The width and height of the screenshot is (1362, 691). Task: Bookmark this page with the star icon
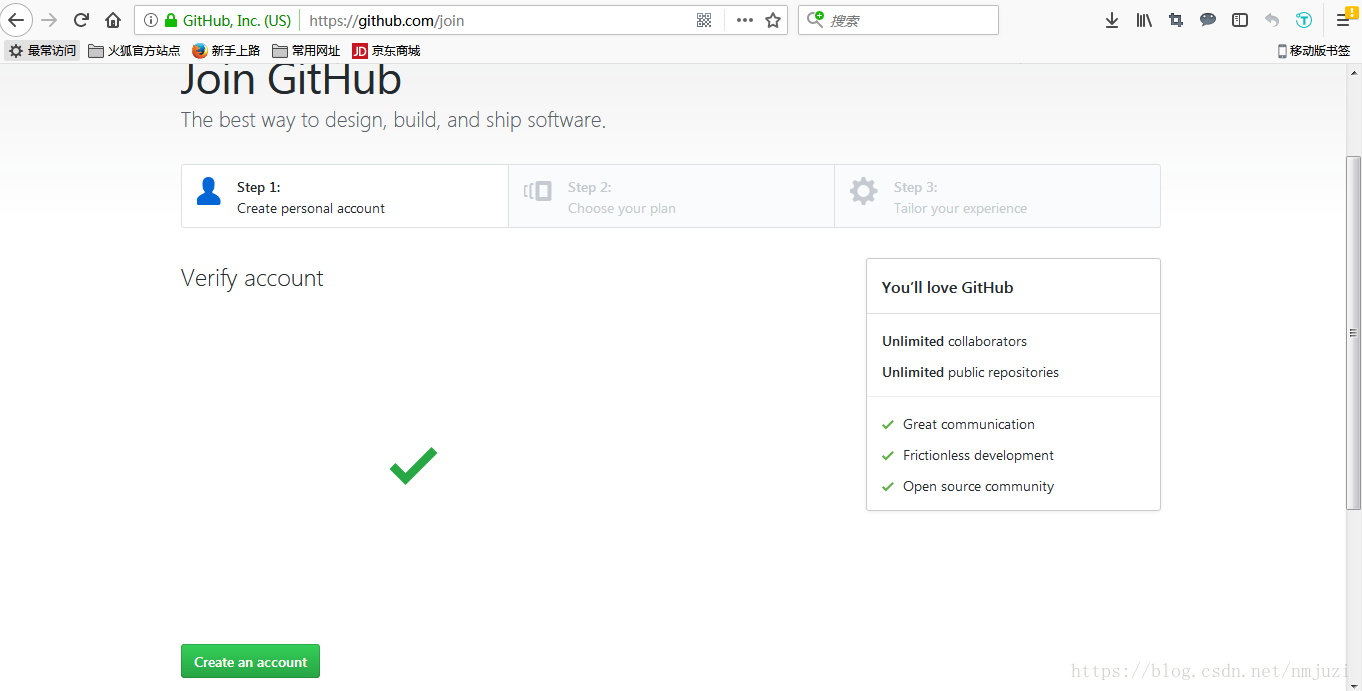pyautogui.click(x=773, y=20)
